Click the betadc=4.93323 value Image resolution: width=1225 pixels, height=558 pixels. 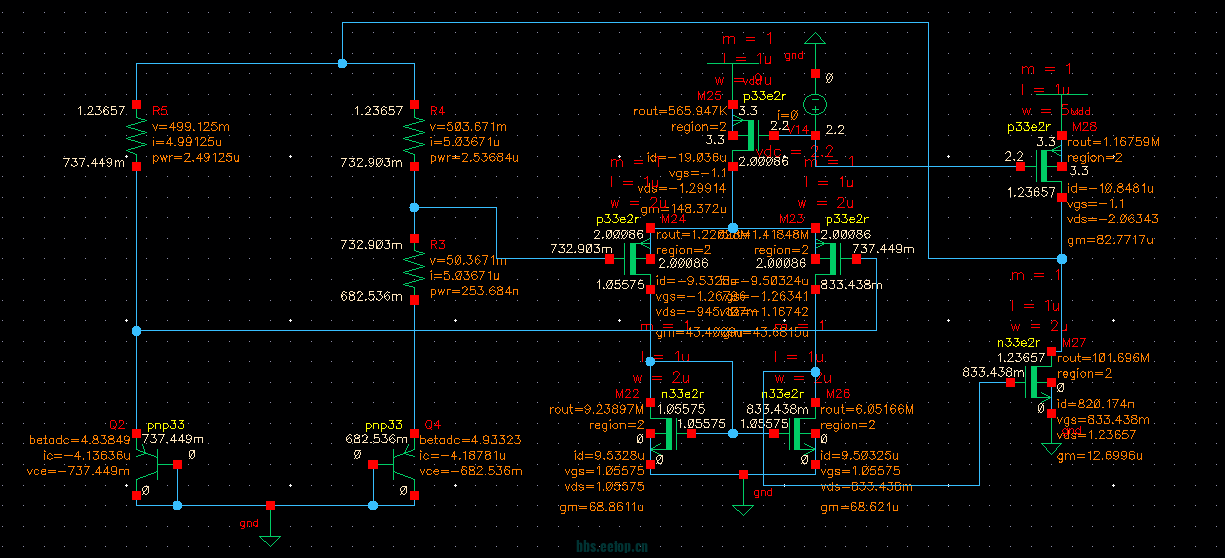coord(470,440)
